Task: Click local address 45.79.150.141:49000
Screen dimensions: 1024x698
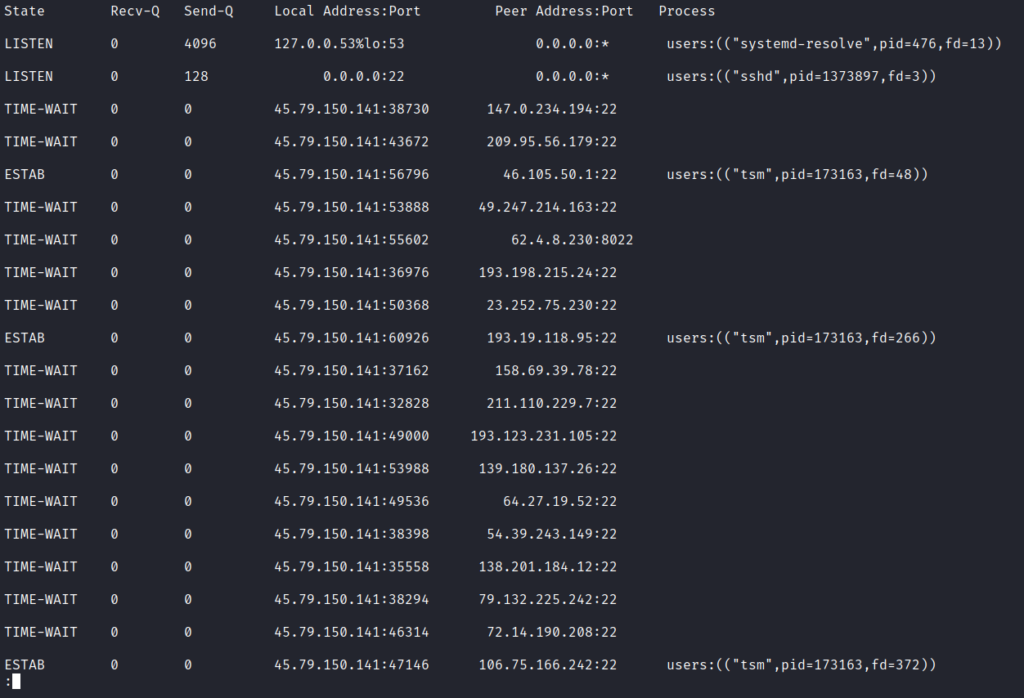Action: coord(351,436)
